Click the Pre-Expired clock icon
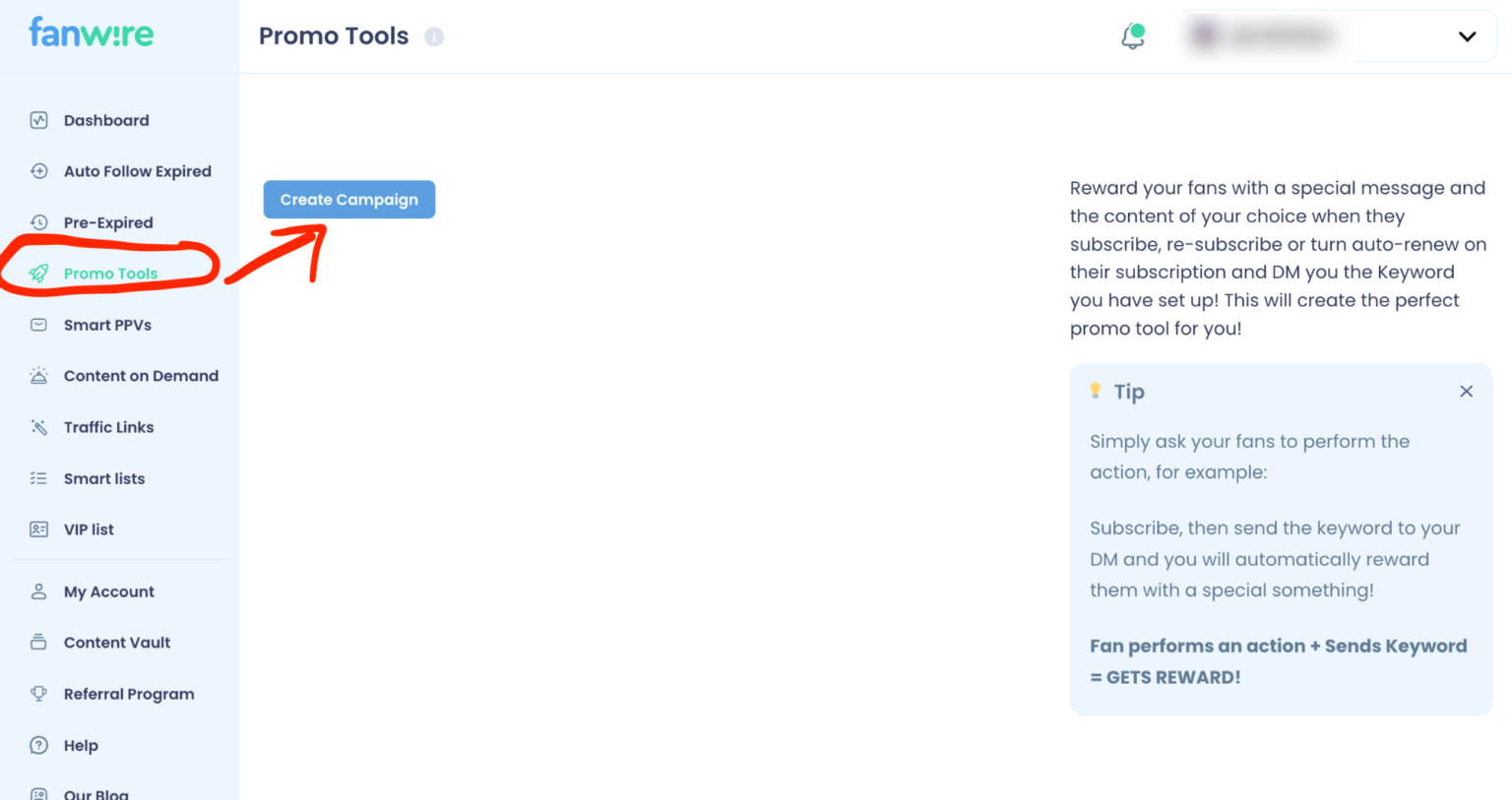The width and height of the screenshot is (1512, 800). click(38, 222)
